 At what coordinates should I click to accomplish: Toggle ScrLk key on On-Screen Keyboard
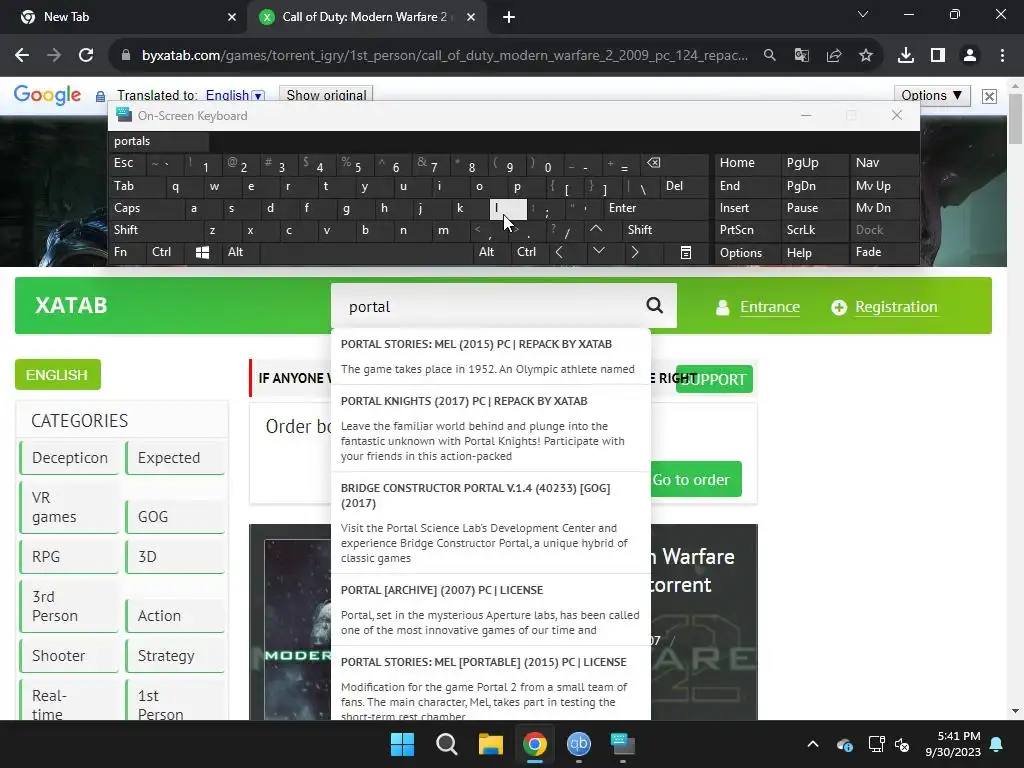tap(815, 230)
